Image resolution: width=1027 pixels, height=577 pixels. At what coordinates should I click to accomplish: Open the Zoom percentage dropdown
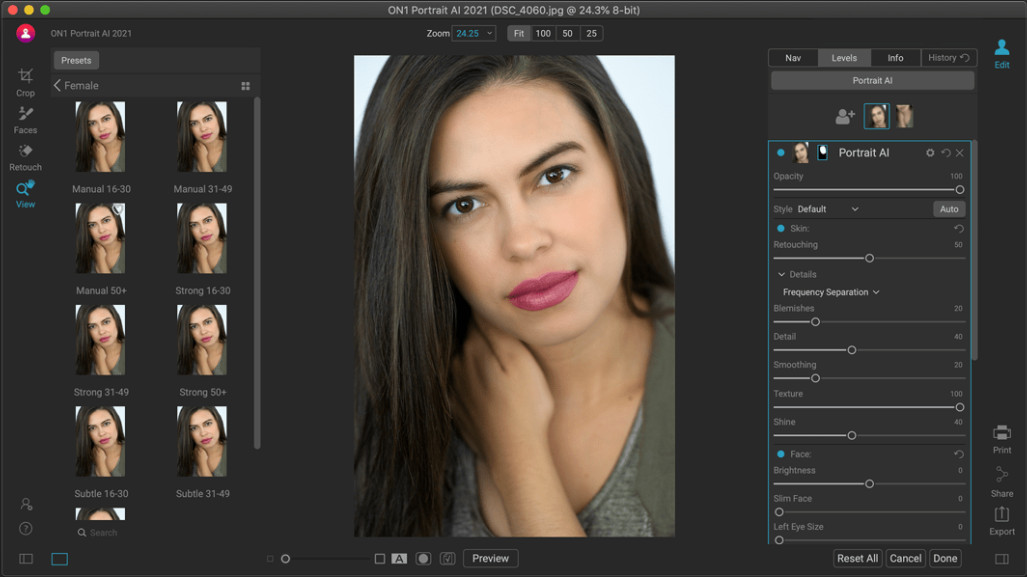(x=474, y=33)
